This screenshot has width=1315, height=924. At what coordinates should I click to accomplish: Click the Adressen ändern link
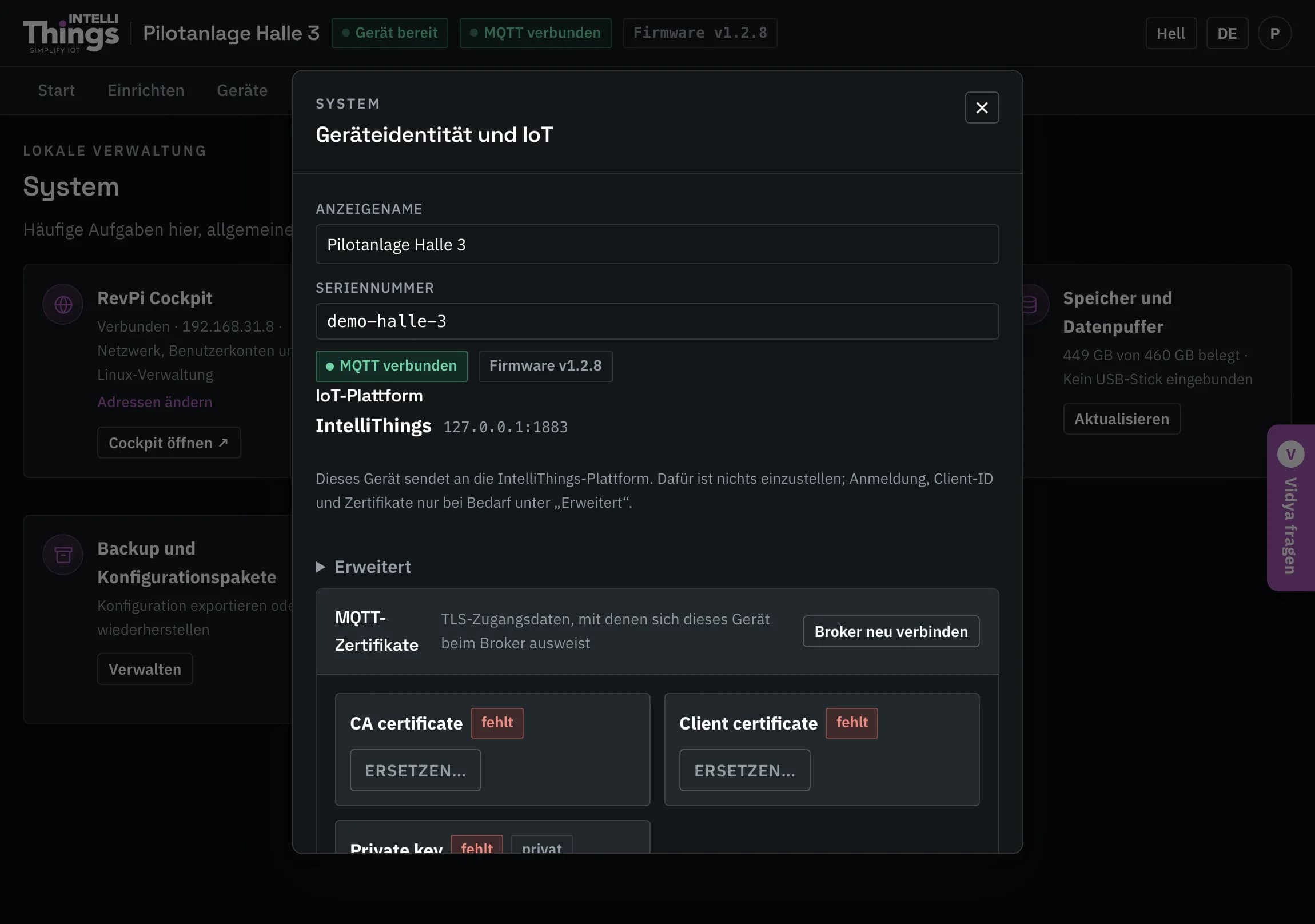pos(154,401)
